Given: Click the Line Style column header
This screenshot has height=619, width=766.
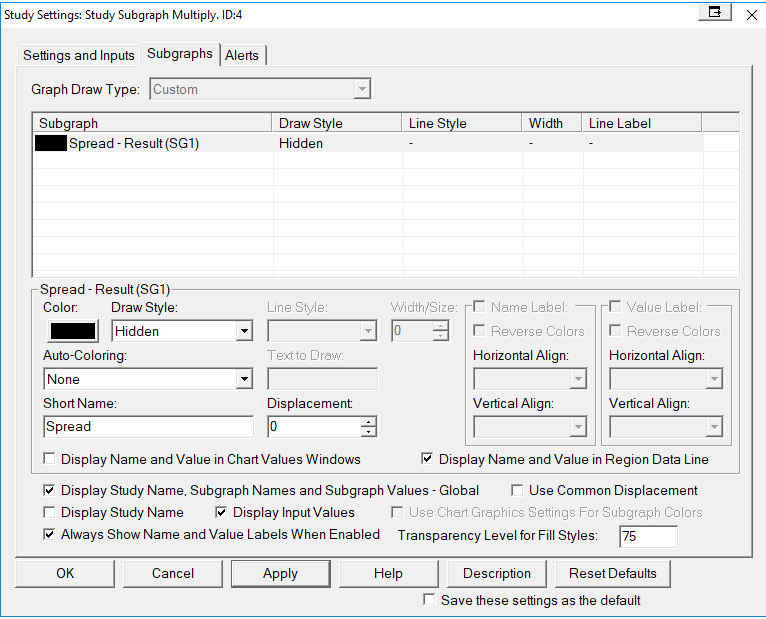Looking at the screenshot, I should (462, 123).
